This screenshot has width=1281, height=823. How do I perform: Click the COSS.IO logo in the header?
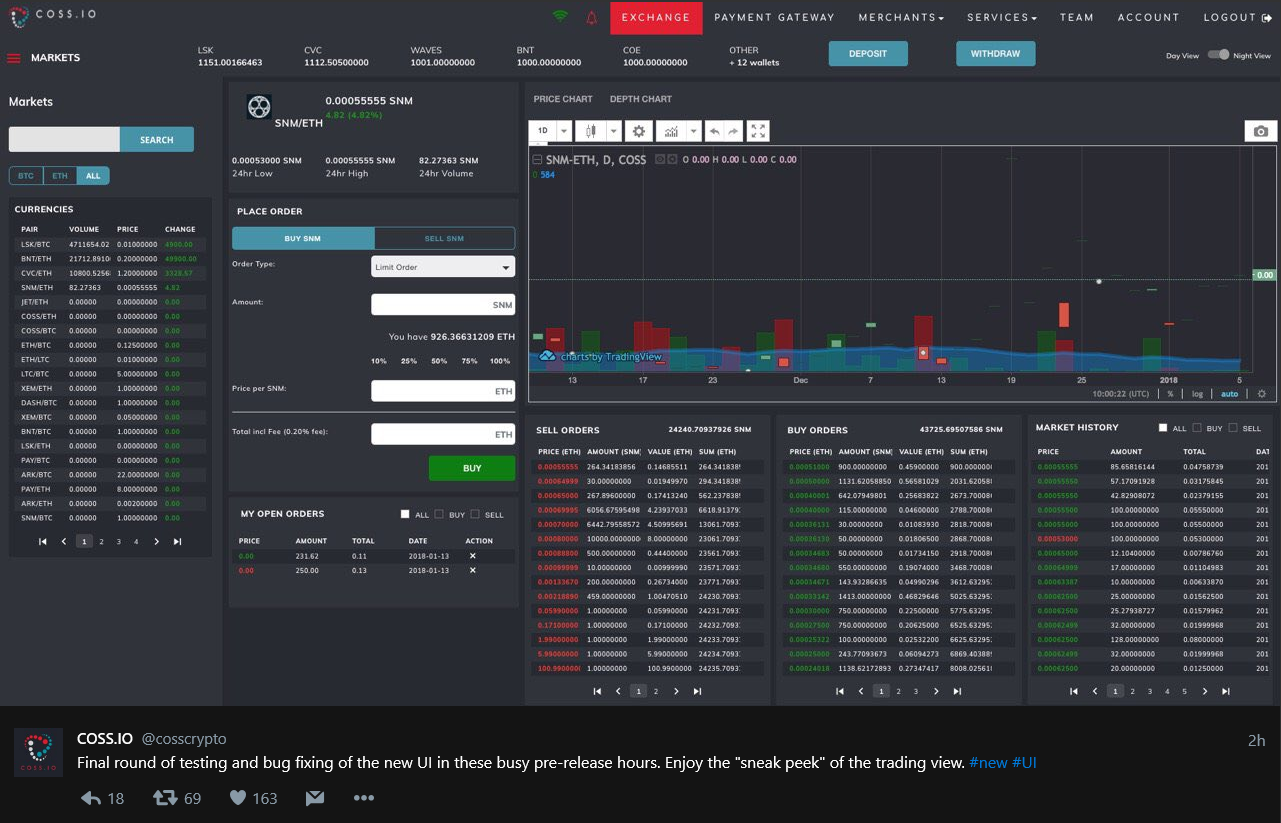(x=52, y=17)
